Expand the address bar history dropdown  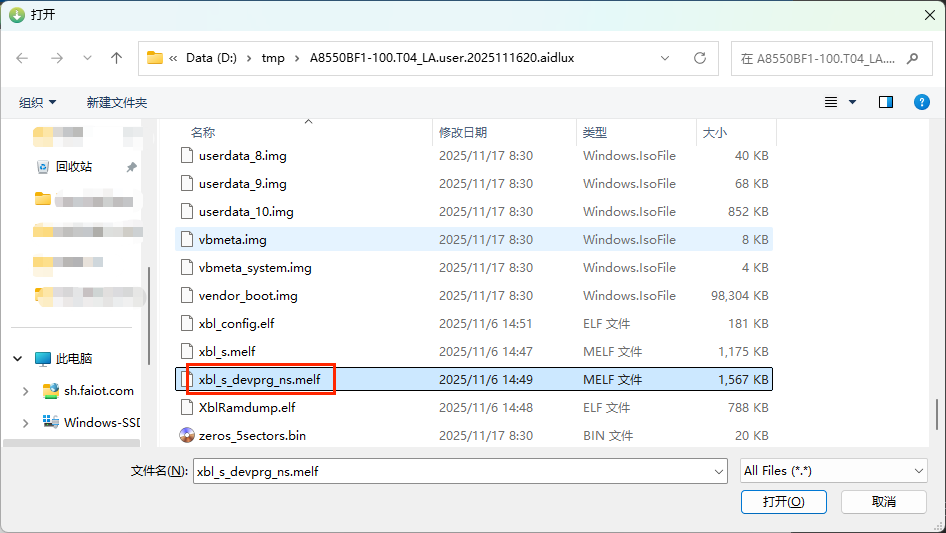click(666, 58)
